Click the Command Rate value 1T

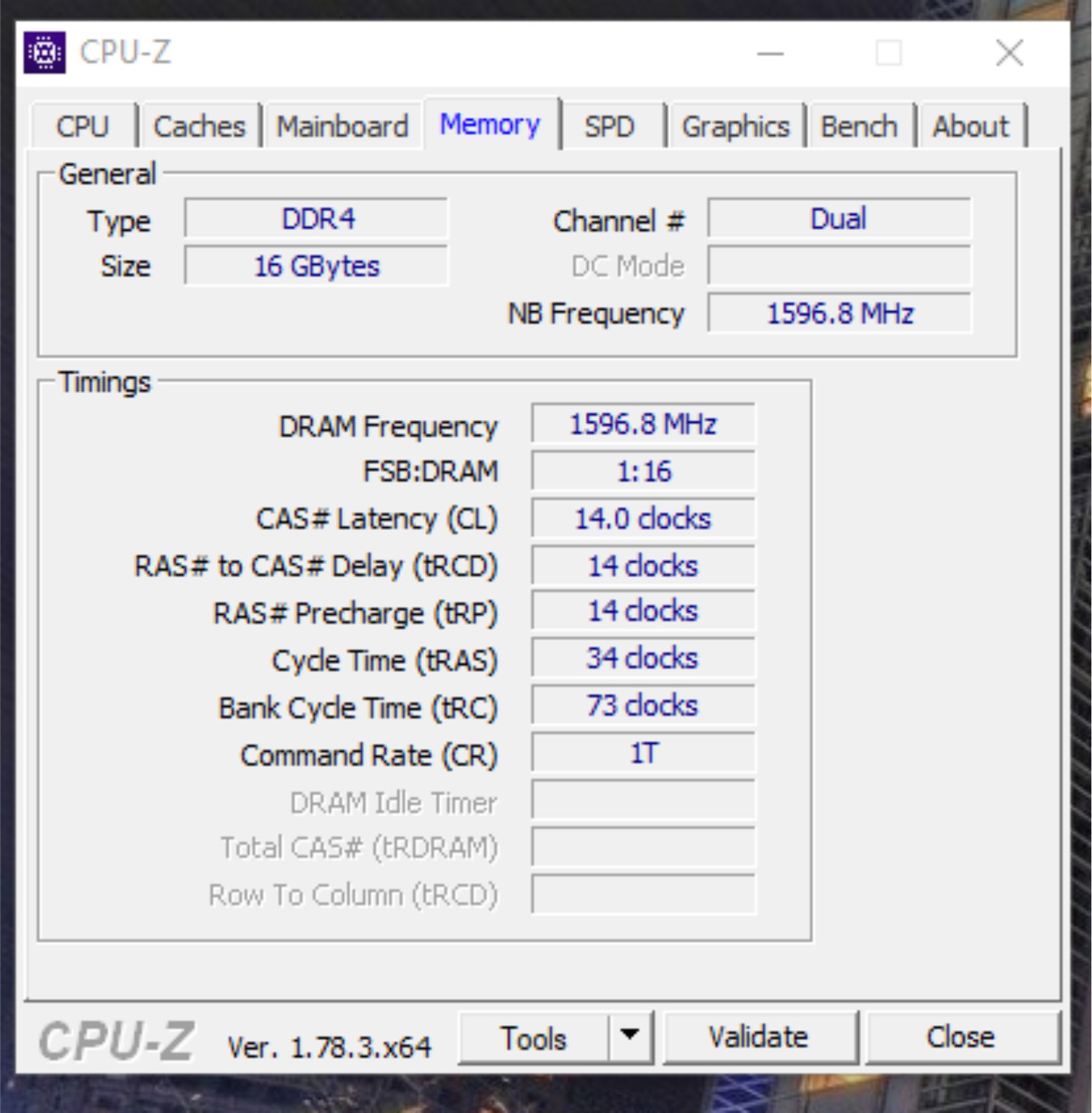643,753
